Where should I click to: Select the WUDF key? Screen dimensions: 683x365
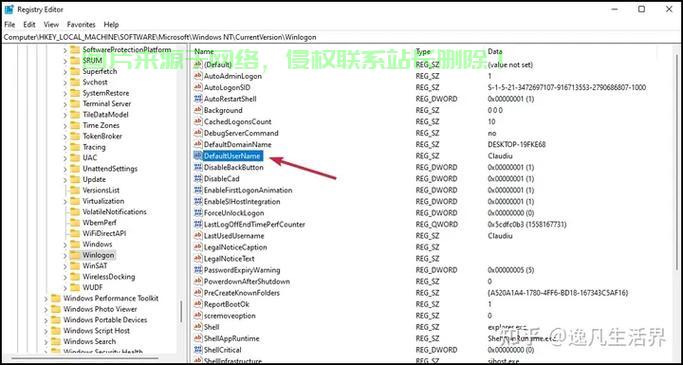[93, 287]
